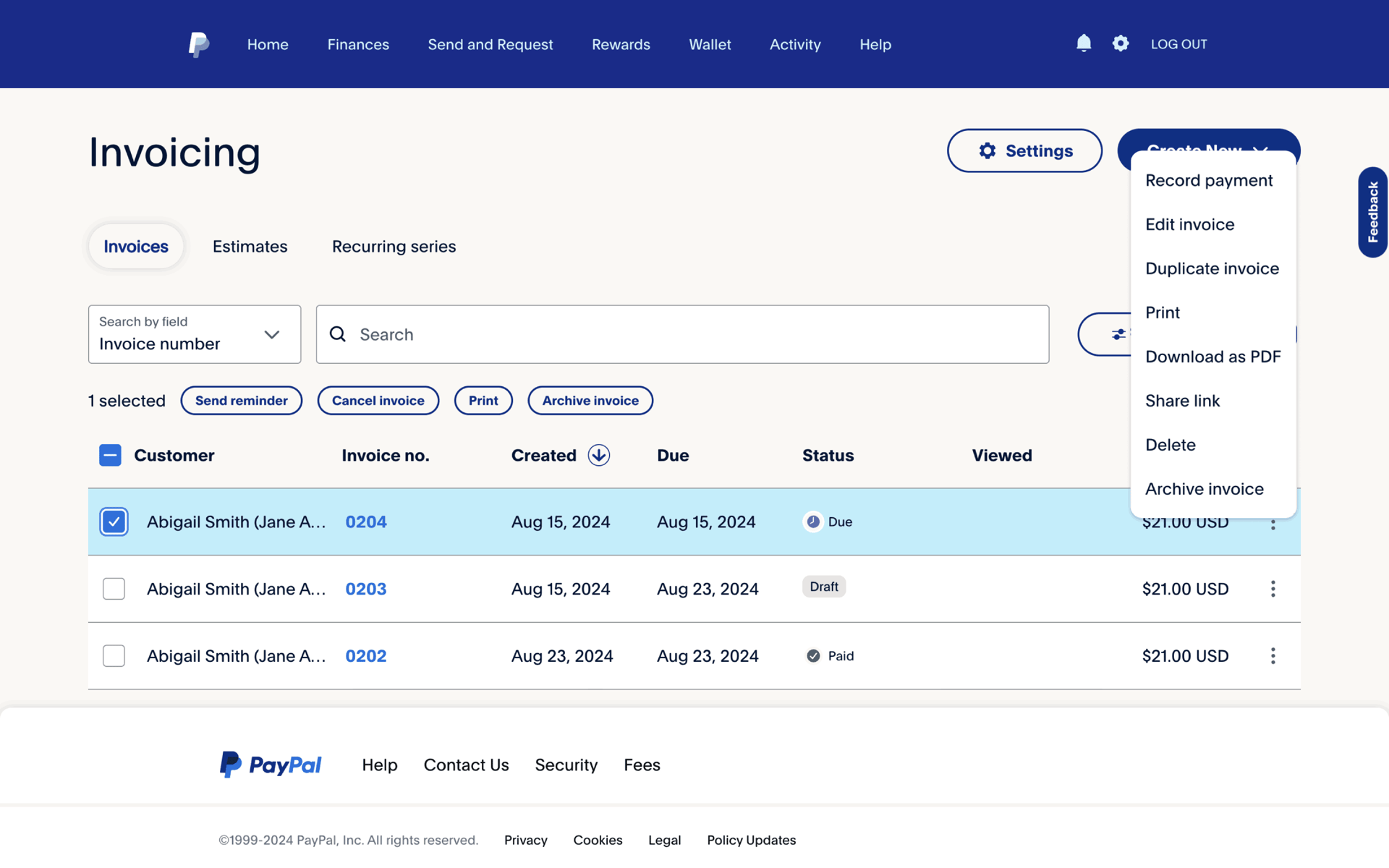Click the search magnifier icon

pyautogui.click(x=338, y=334)
